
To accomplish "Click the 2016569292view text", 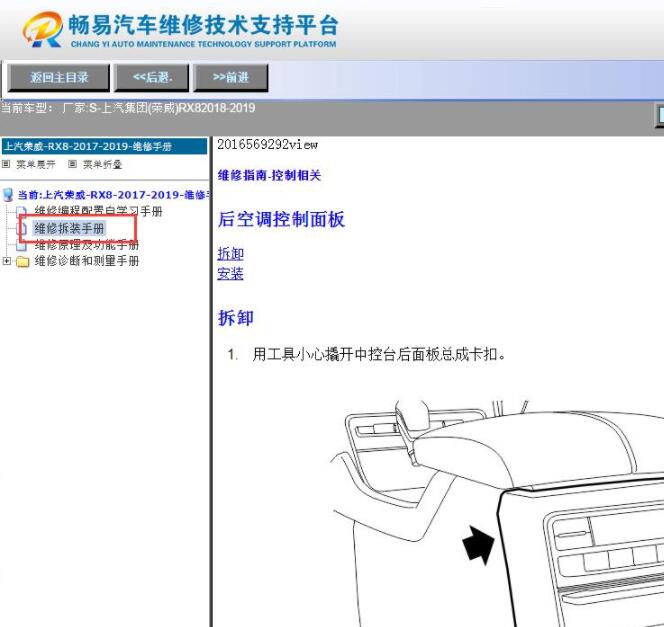I will tap(268, 145).
